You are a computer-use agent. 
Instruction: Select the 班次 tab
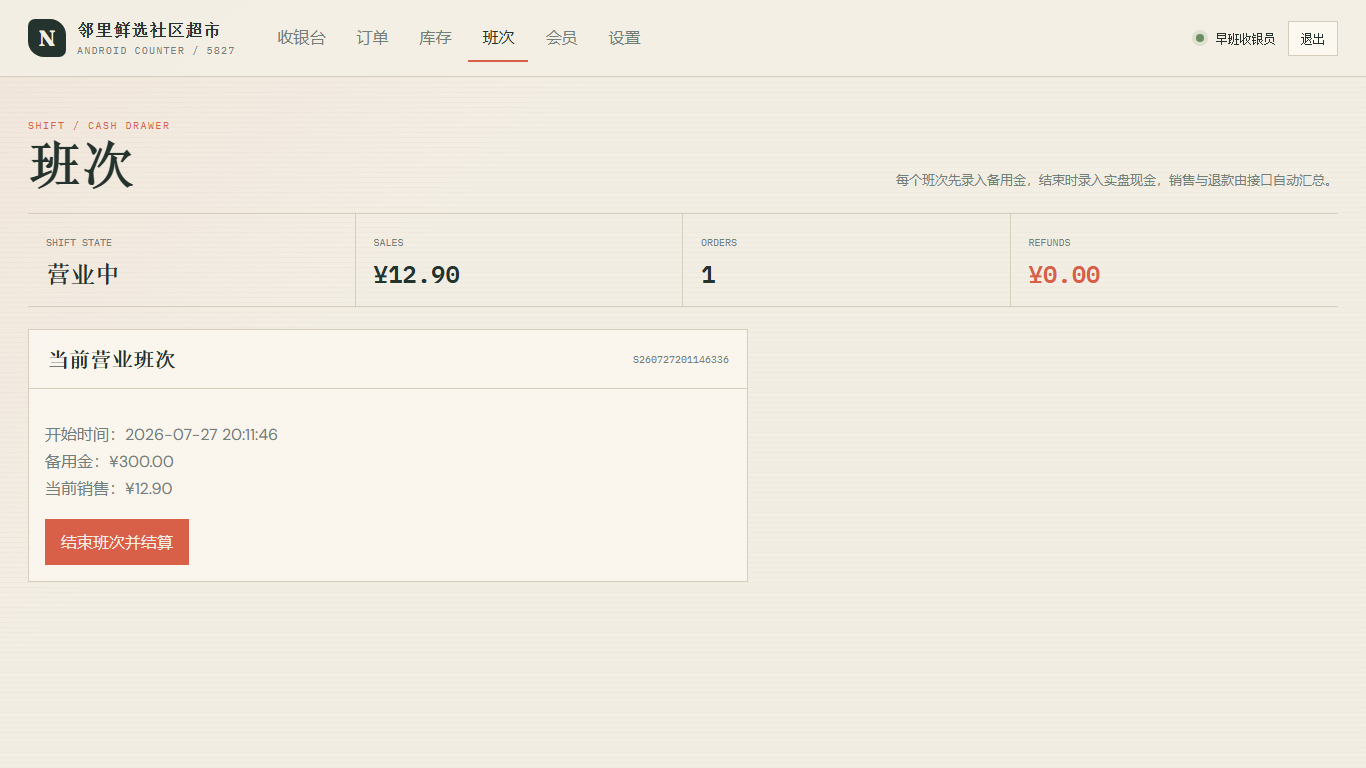tap(498, 38)
